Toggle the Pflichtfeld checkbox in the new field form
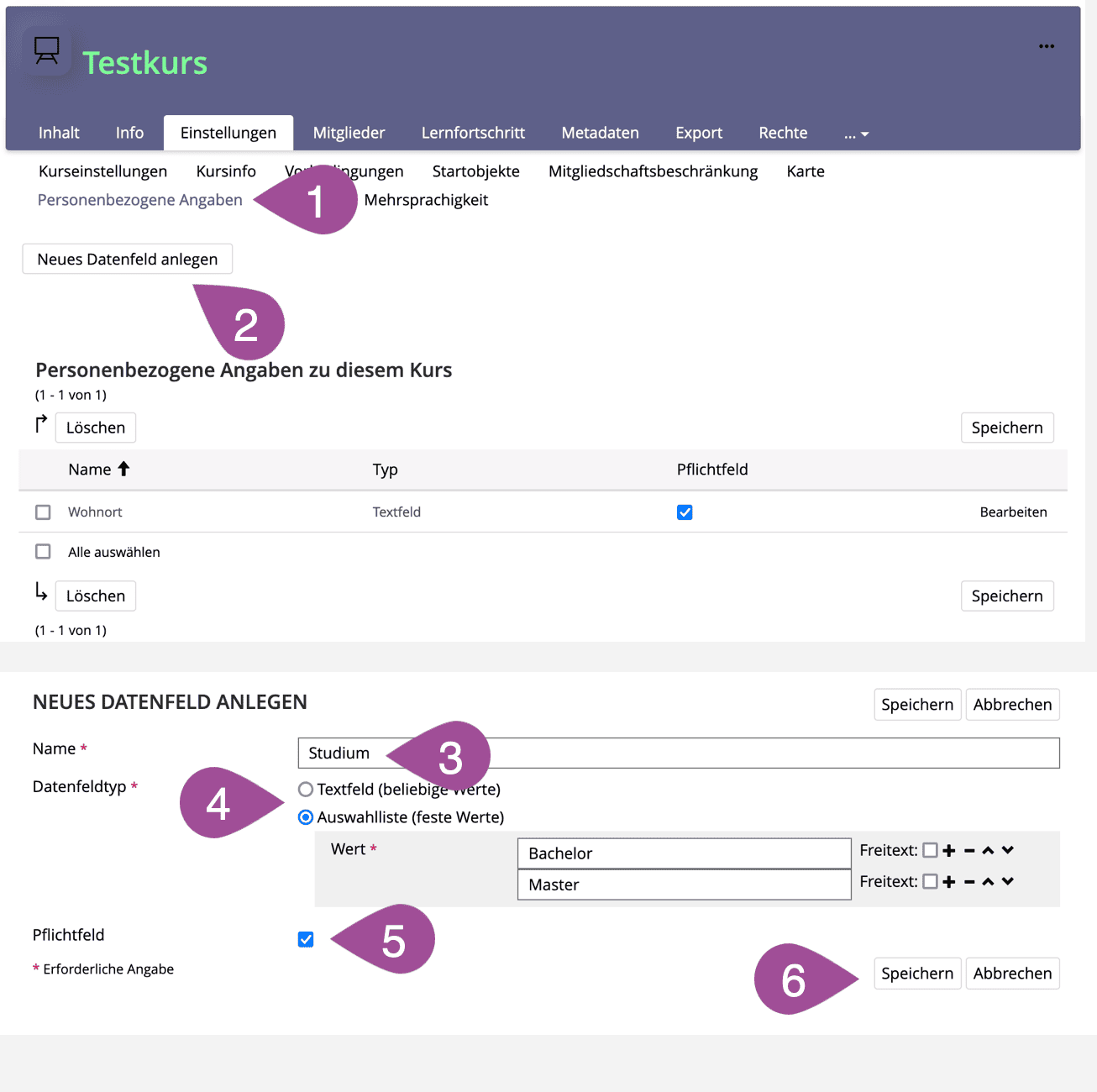Screen dimensions: 1097x1092 306,939
